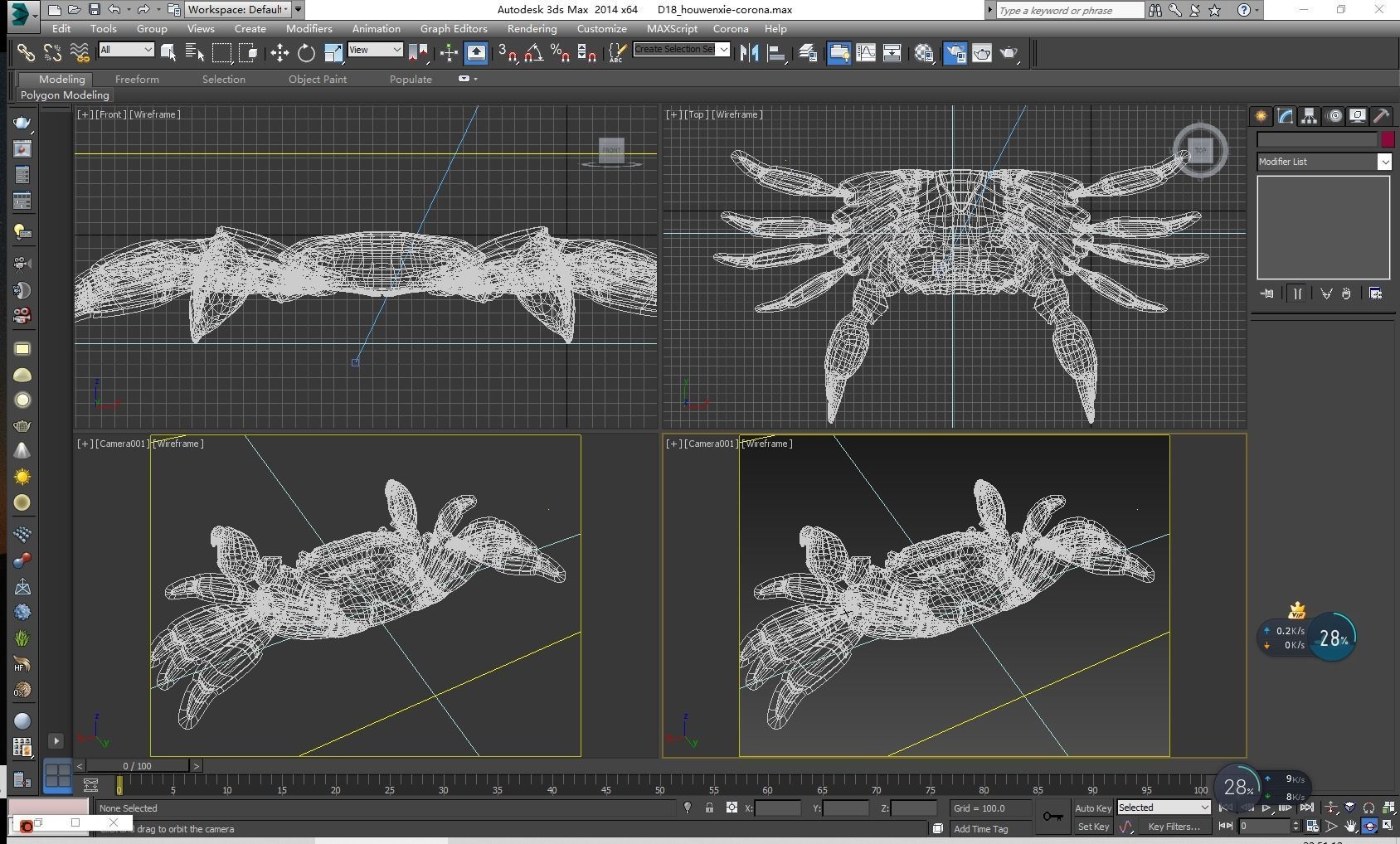Open the Rendering menu
This screenshot has width=1400, height=844.
pos(532,28)
